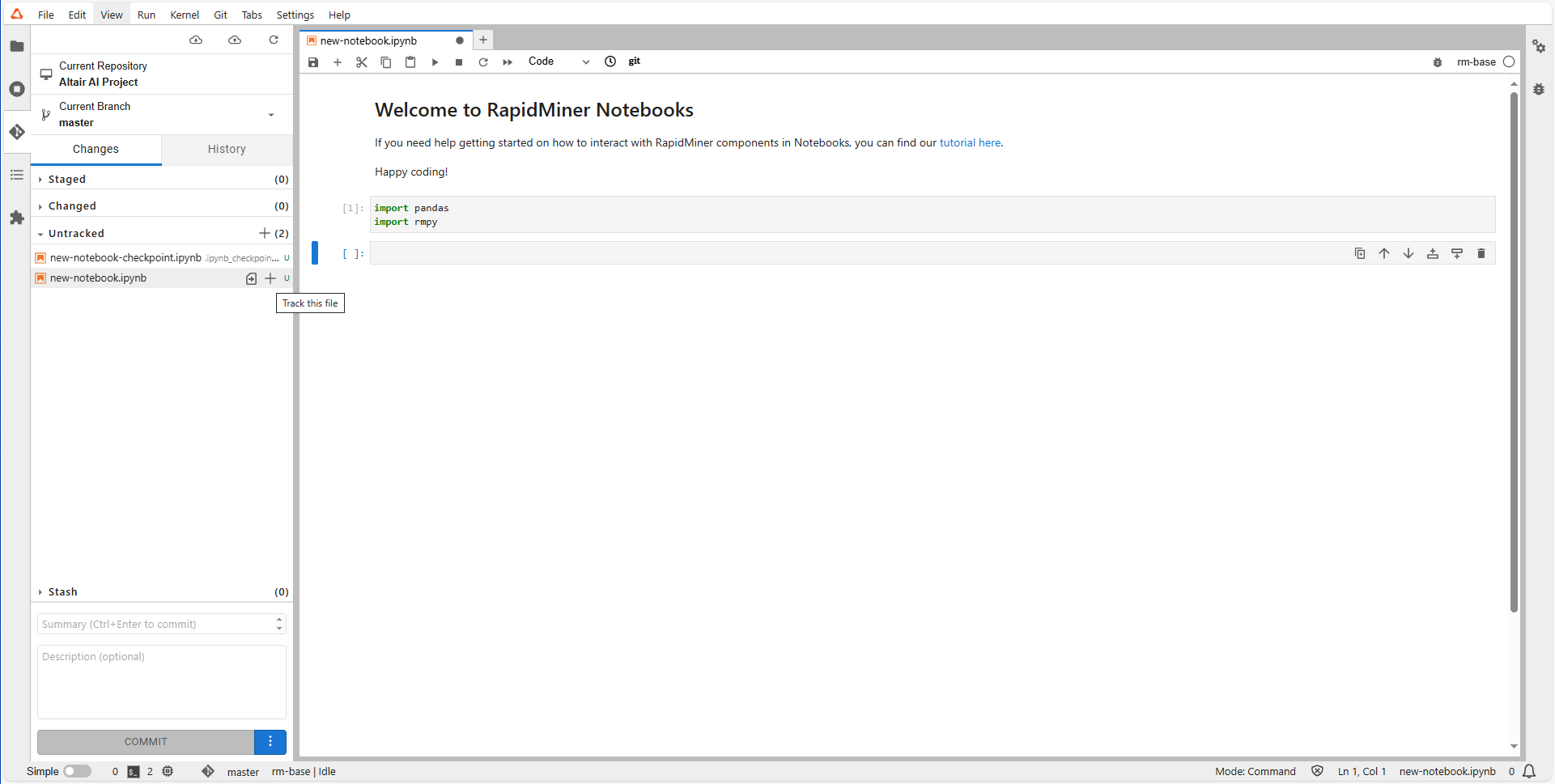1555x784 pixels.
Task: Open the File Browser sidebar icon
Action: pyautogui.click(x=16, y=46)
